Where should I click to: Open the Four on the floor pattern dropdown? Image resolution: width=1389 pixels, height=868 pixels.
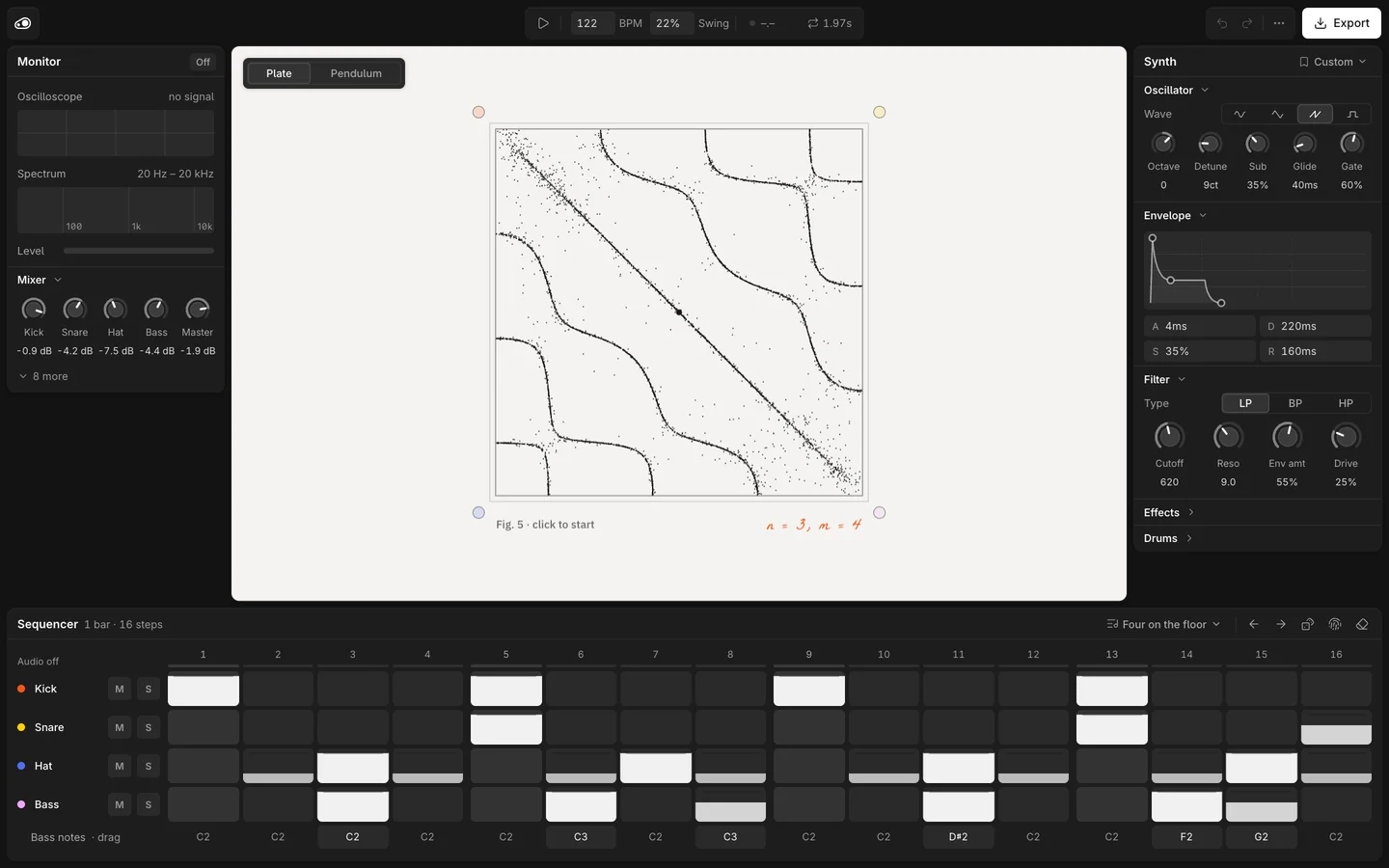pyautogui.click(x=1163, y=624)
